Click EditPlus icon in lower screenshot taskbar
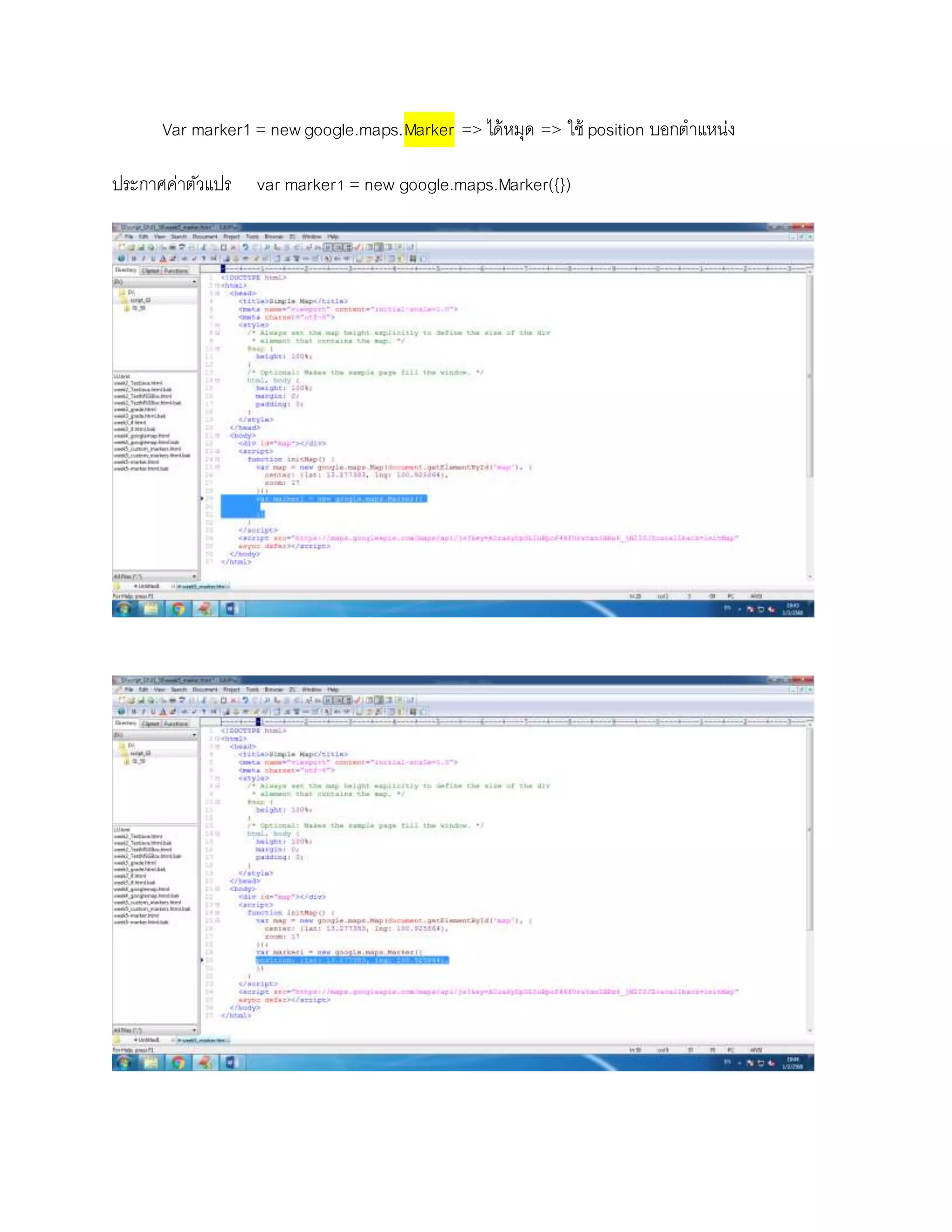The image size is (952, 1232). click(205, 1063)
